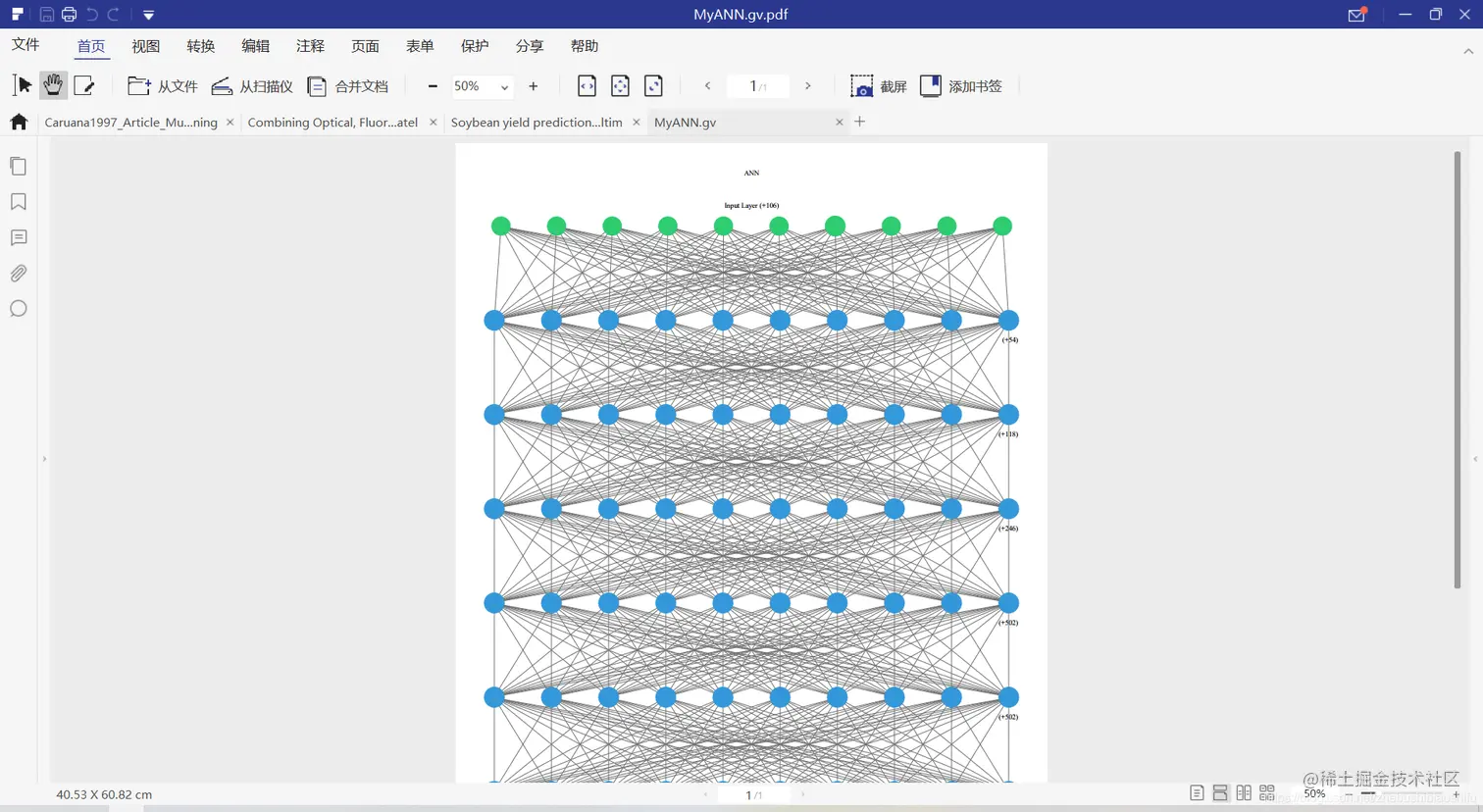Switch to the 注释 tab

point(311,46)
